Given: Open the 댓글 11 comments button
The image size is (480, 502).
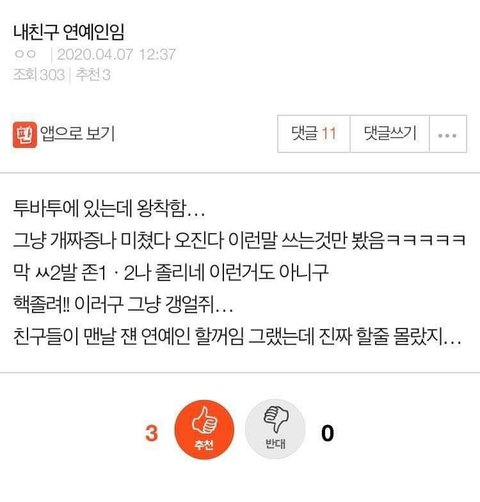Looking at the screenshot, I should coord(314,134).
